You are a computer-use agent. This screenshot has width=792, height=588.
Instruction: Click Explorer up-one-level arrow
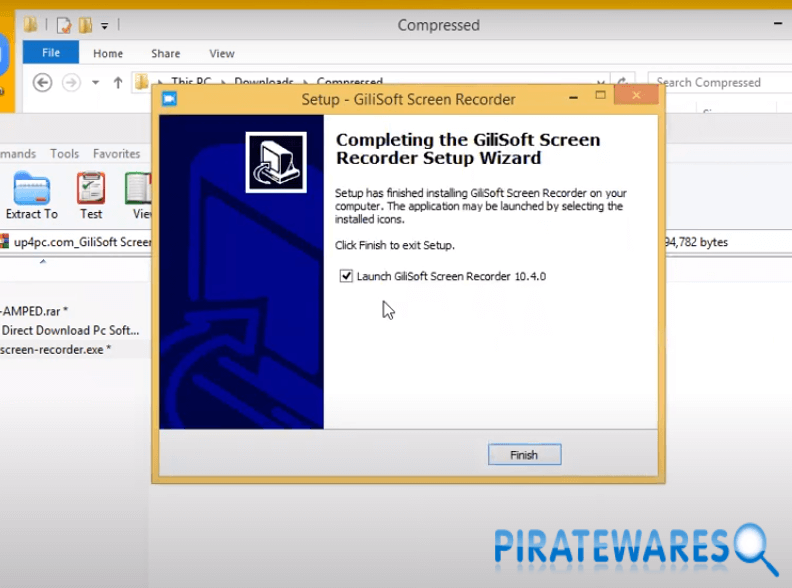pos(118,83)
